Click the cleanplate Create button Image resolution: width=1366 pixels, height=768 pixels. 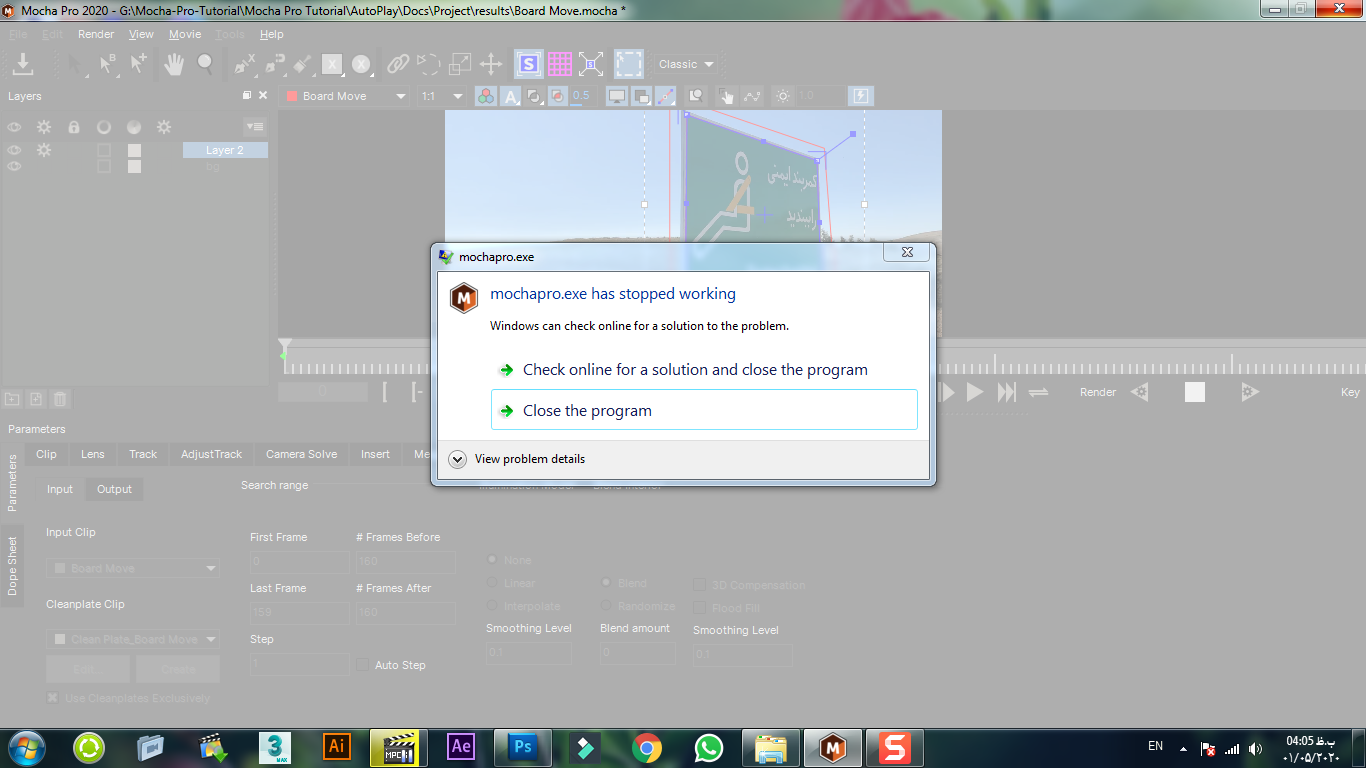coord(178,669)
